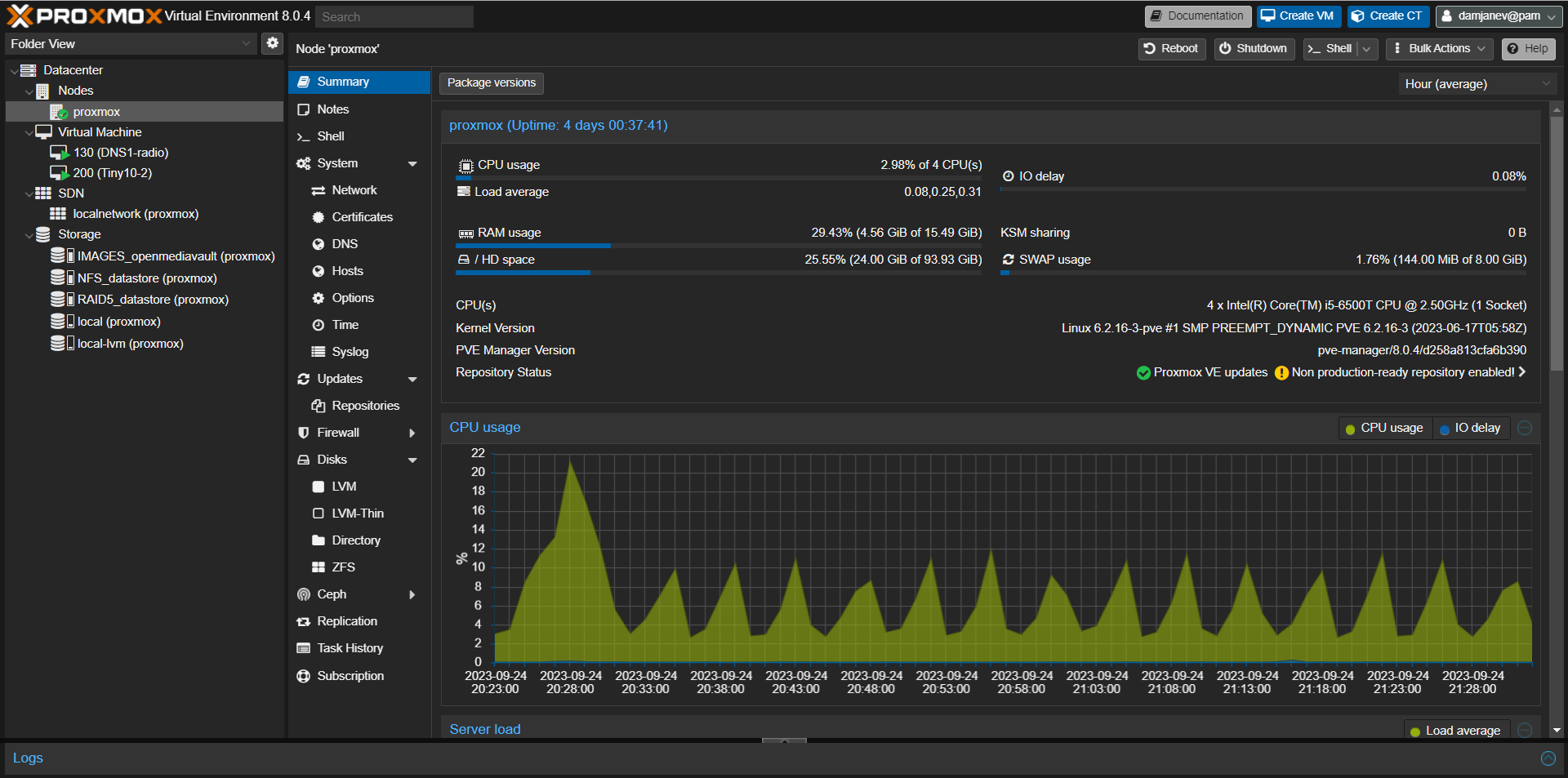Screen dimensions: 1568x778
Task: Open the Directory menu item
Action: click(359, 540)
